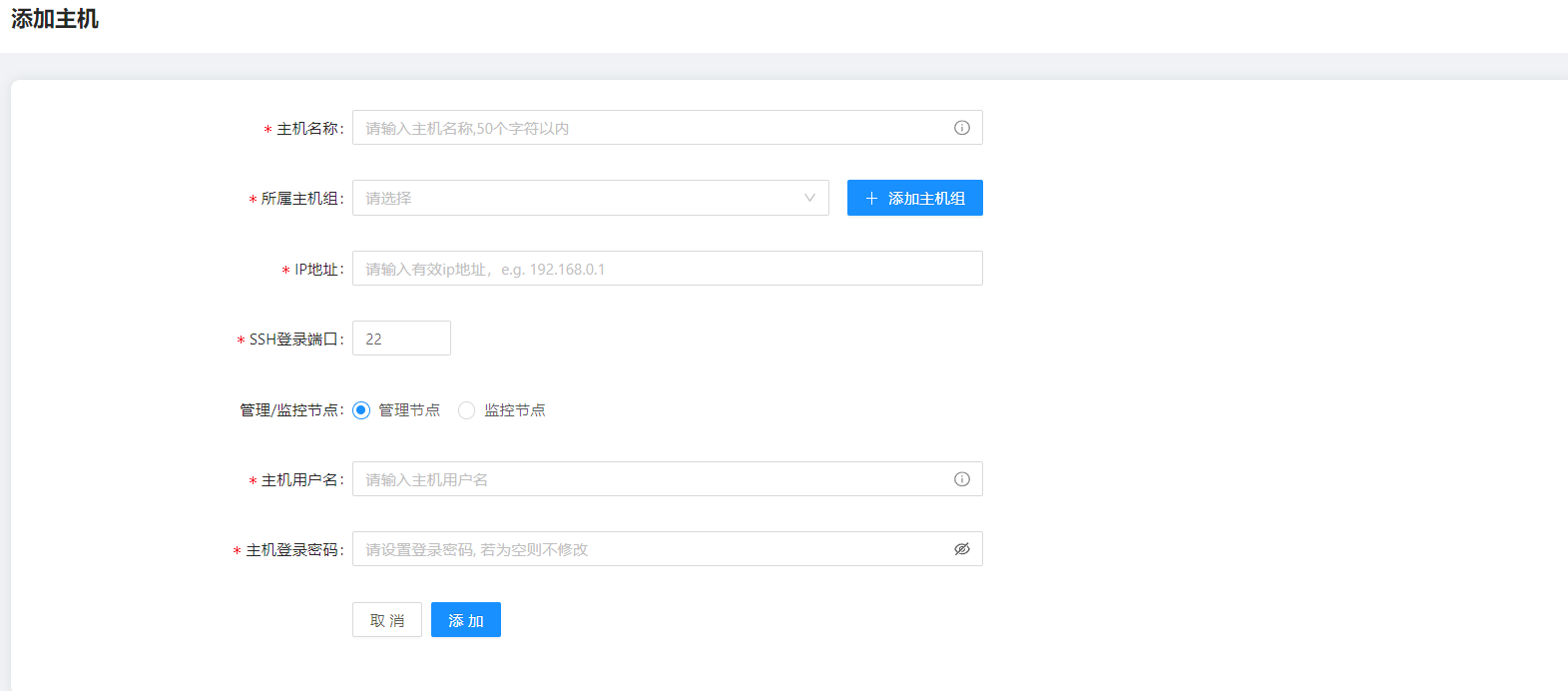The height and width of the screenshot is (691, 1568).
Task: Select the 监控节点 radio button
Action: point(466,410)
